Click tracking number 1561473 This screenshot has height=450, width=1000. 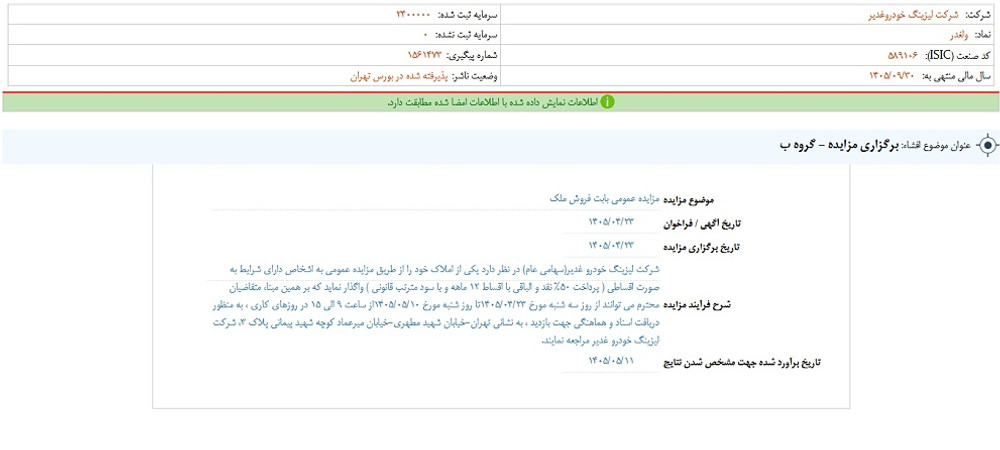424,55
